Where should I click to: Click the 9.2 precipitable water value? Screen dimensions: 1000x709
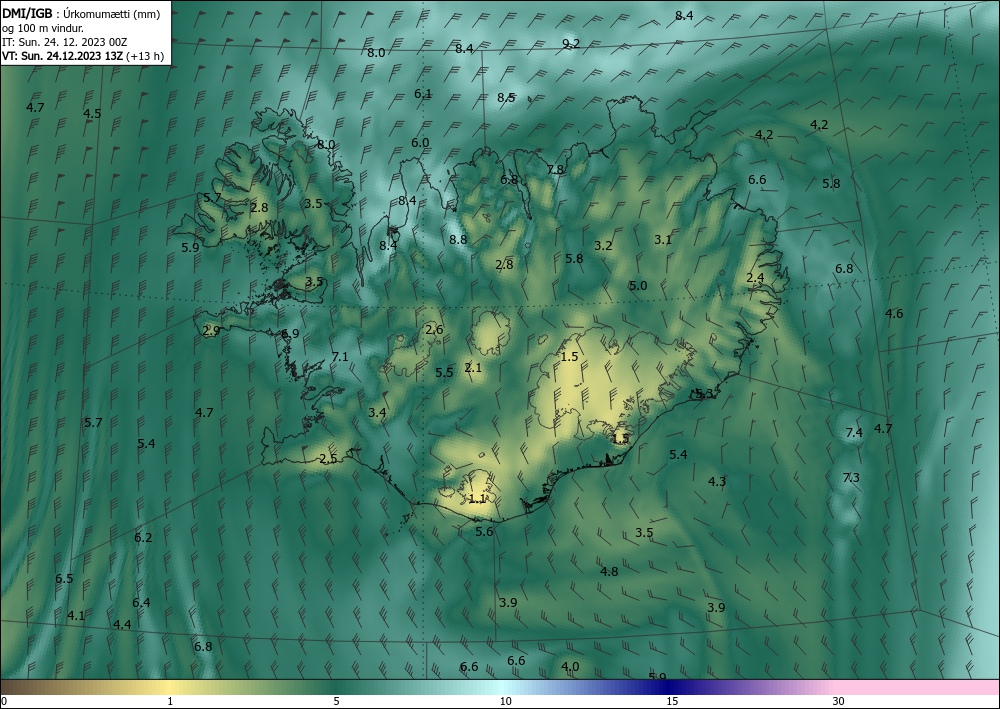tap(571, 43)
